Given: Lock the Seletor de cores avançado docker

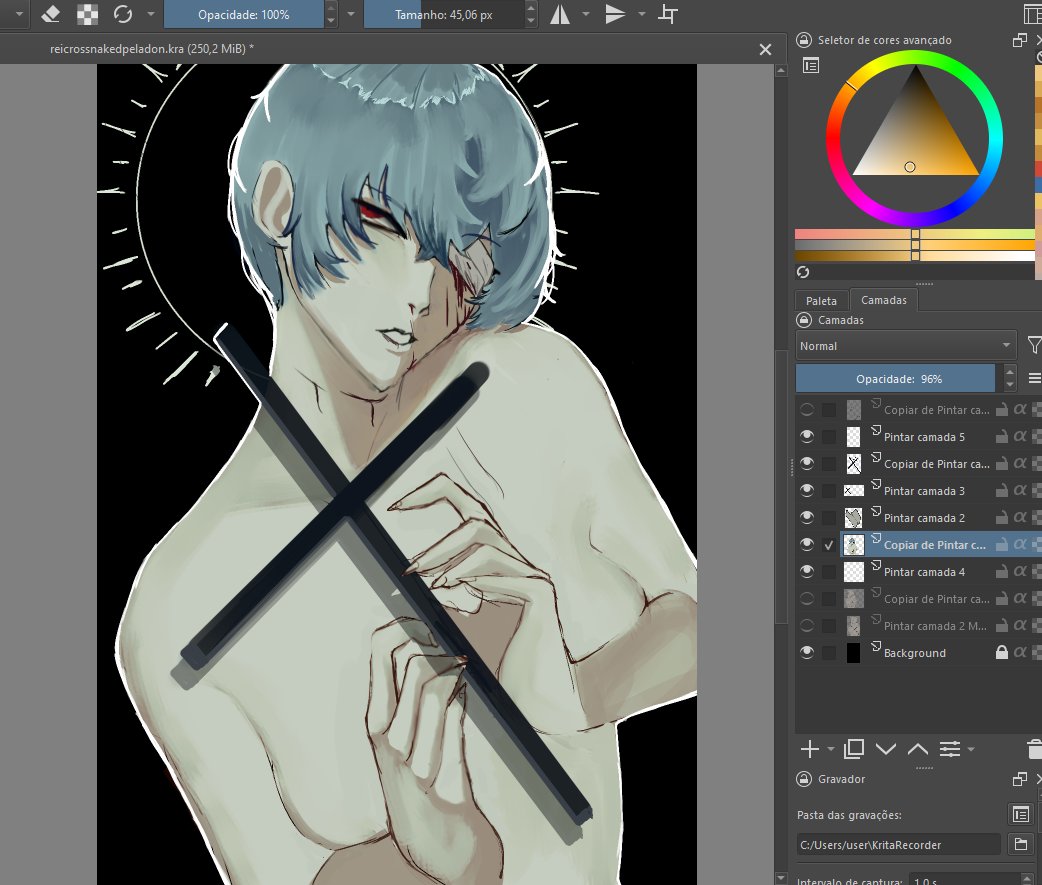Looking at the screenshot, I should pyautogui.click(x=804, y=40).
